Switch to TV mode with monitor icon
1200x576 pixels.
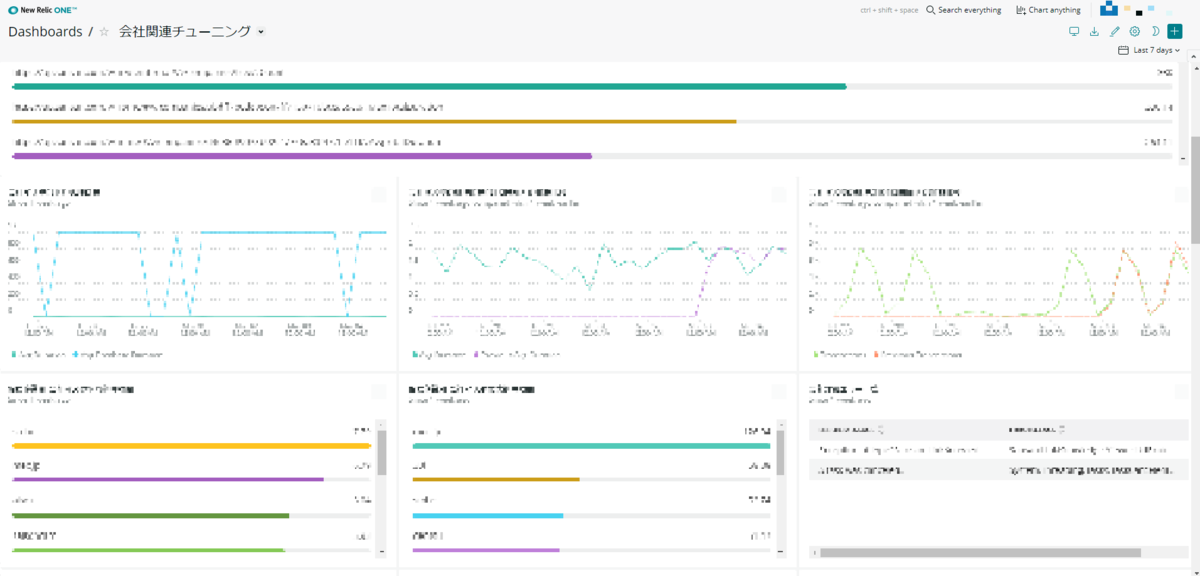[1074, 32]
